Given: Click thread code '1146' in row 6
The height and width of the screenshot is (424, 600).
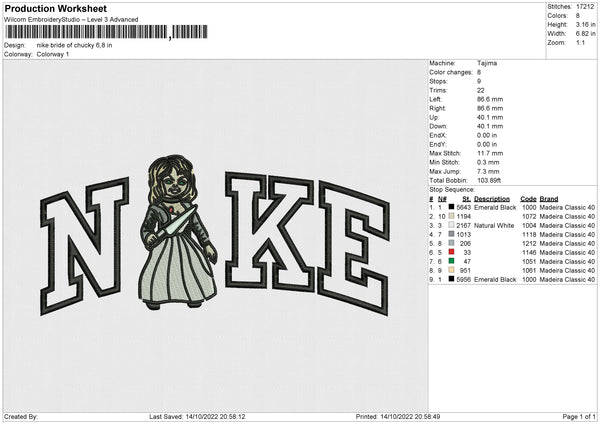Looking at the screenshot, I should tap(529, 253).
